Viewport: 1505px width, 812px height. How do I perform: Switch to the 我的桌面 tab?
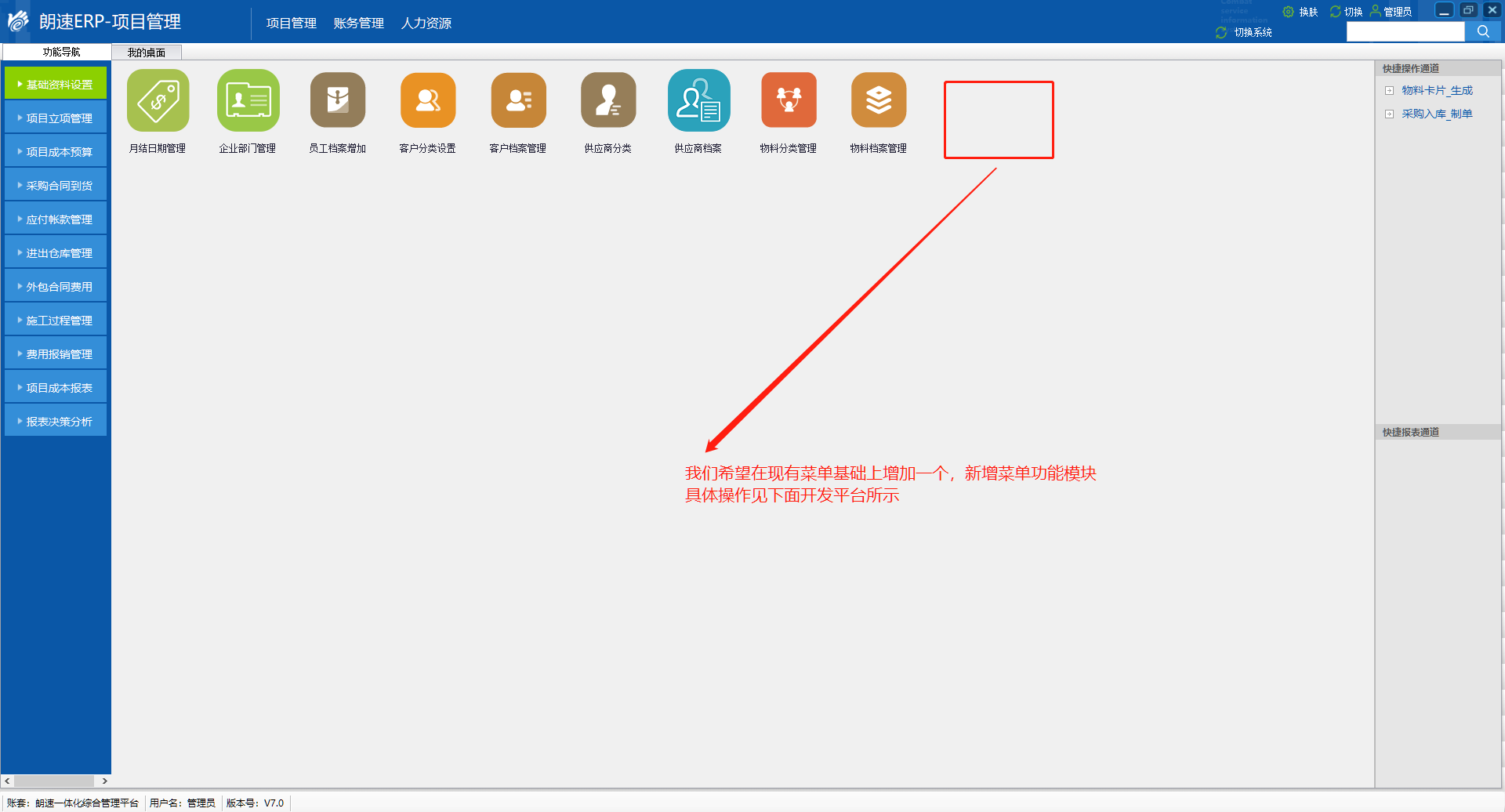[x=147, y=53]
